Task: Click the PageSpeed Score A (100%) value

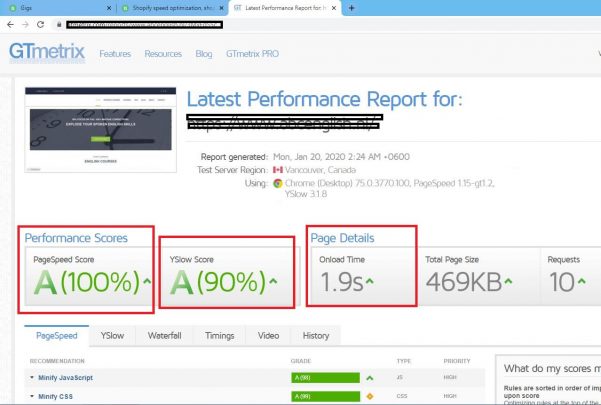Action: pos(87,282)
